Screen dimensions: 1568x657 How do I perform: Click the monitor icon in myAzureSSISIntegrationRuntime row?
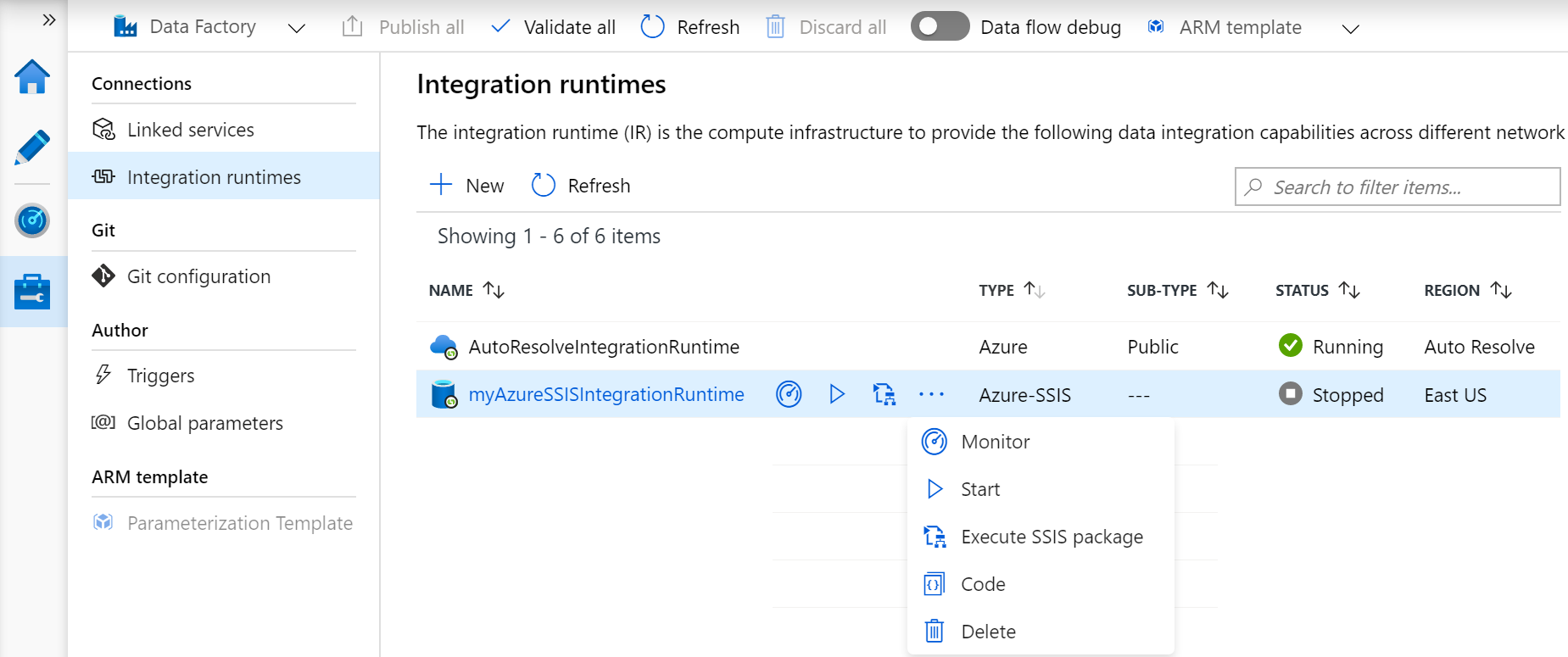coord(789,394)
